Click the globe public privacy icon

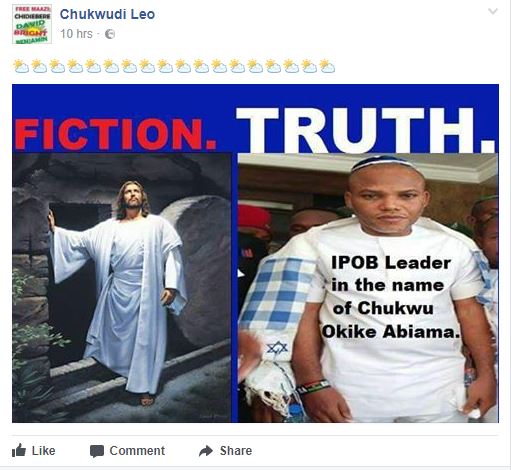click(110, 34)
